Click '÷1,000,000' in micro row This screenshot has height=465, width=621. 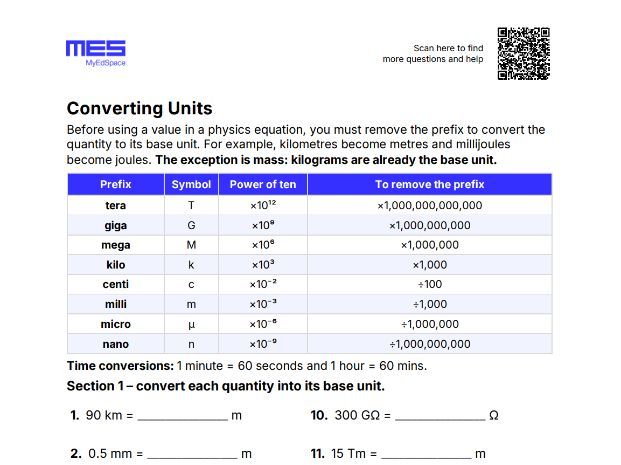(430, 324)
